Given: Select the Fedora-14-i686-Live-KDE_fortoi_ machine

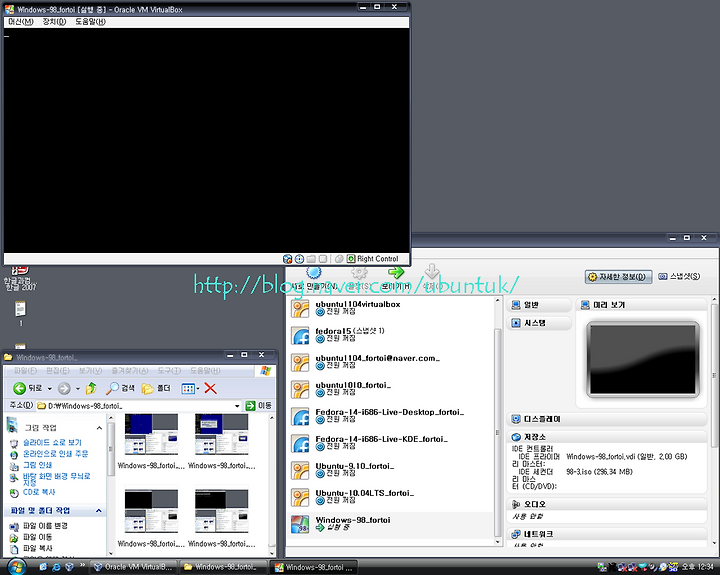Looking at the screenshot, I should point(391,444).
